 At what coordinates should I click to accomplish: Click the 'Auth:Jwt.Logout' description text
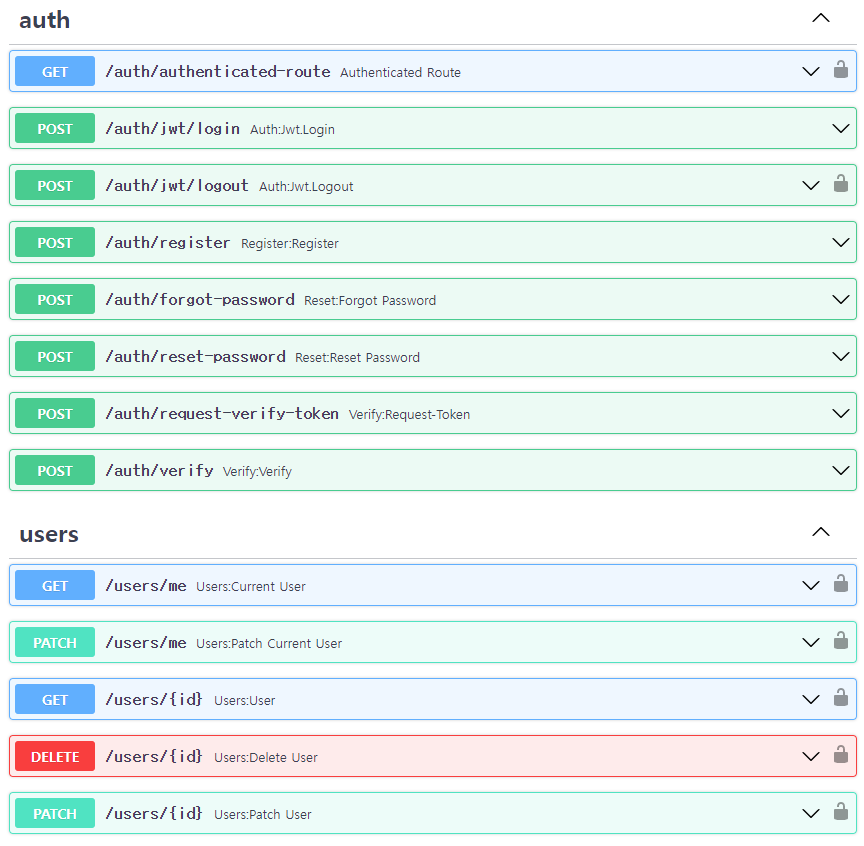click(306, 187)
